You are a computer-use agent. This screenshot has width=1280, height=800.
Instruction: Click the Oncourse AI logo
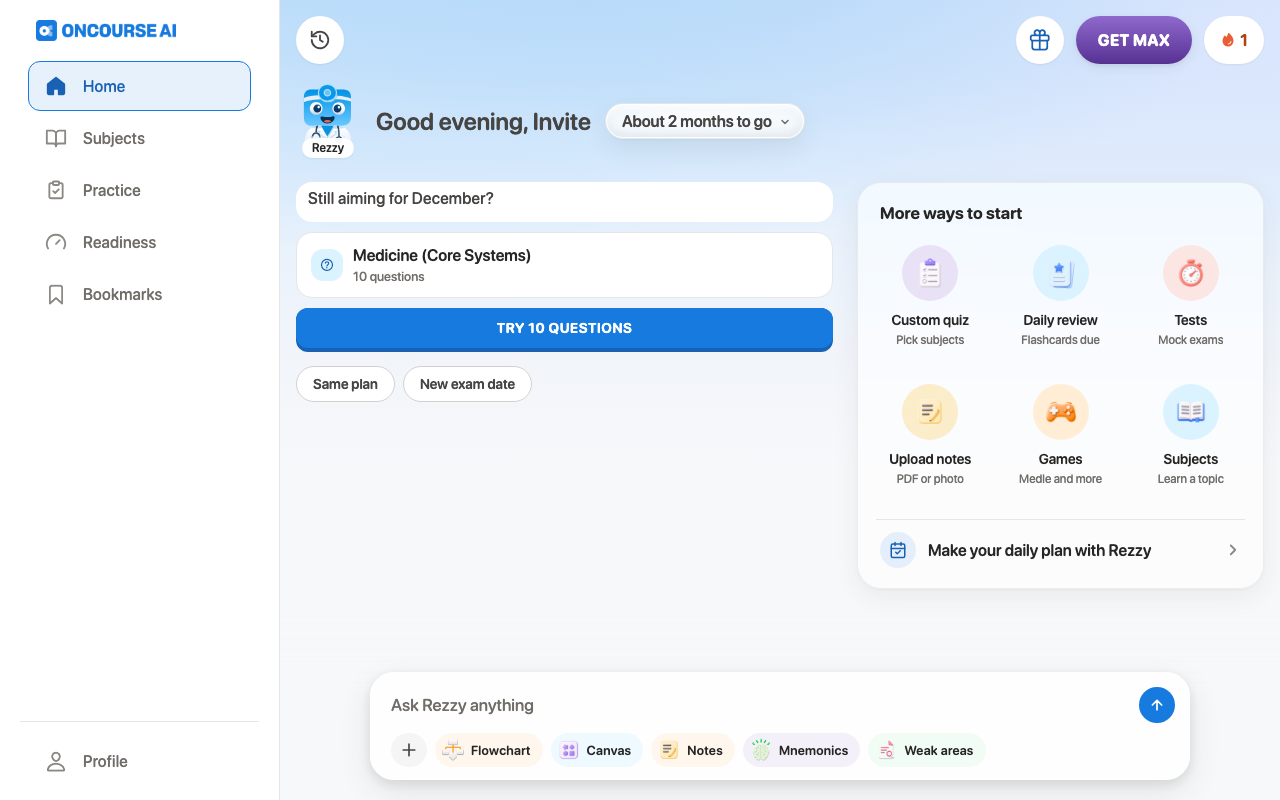(106, 30)
